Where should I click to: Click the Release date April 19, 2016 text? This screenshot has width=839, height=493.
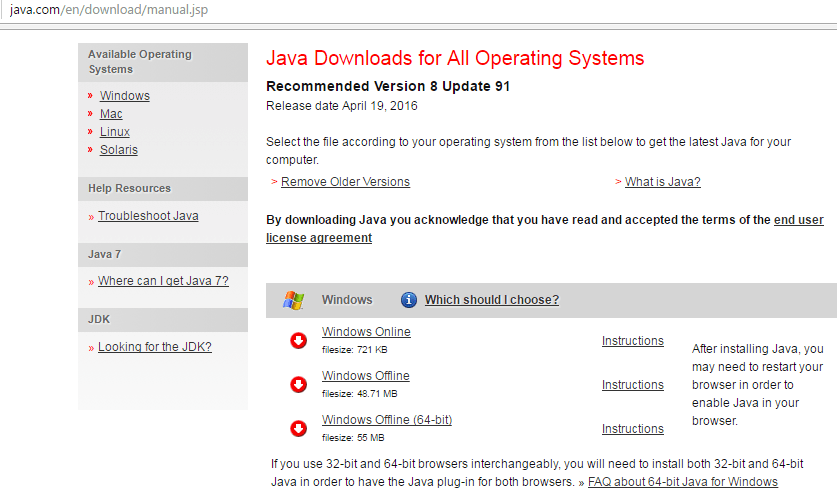pos(341,106)
